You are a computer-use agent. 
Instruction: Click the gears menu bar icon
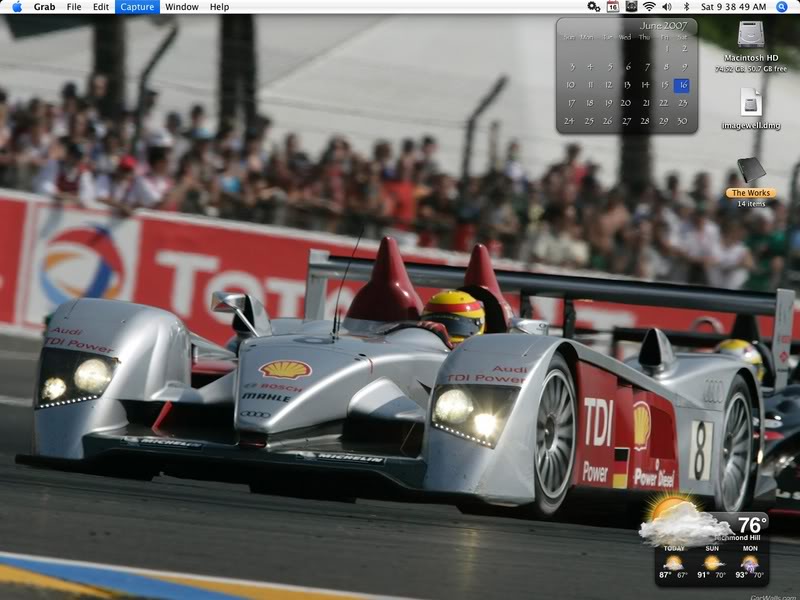tap(593, 7)
